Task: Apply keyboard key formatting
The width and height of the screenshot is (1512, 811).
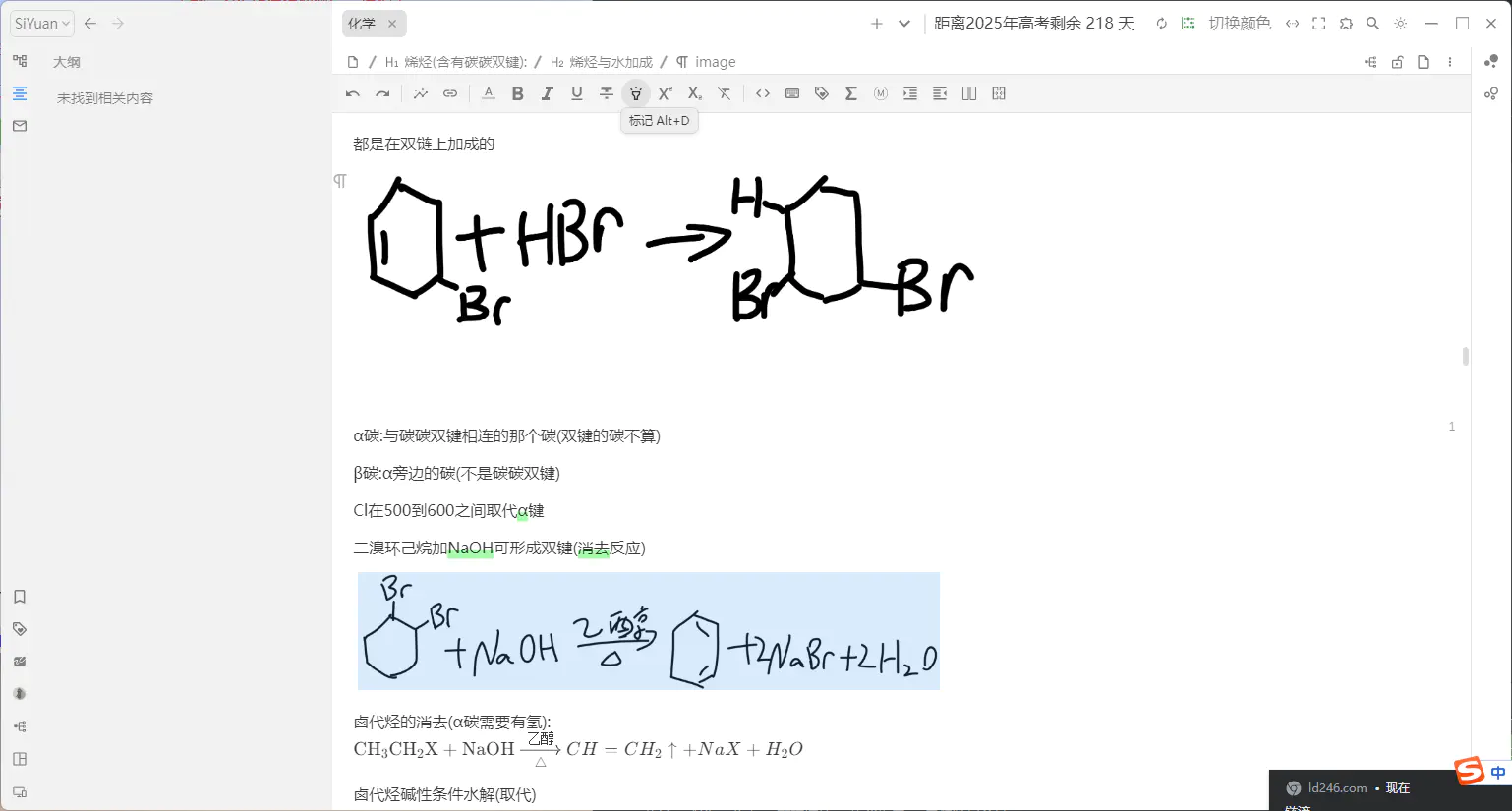Action: (792, 93)
